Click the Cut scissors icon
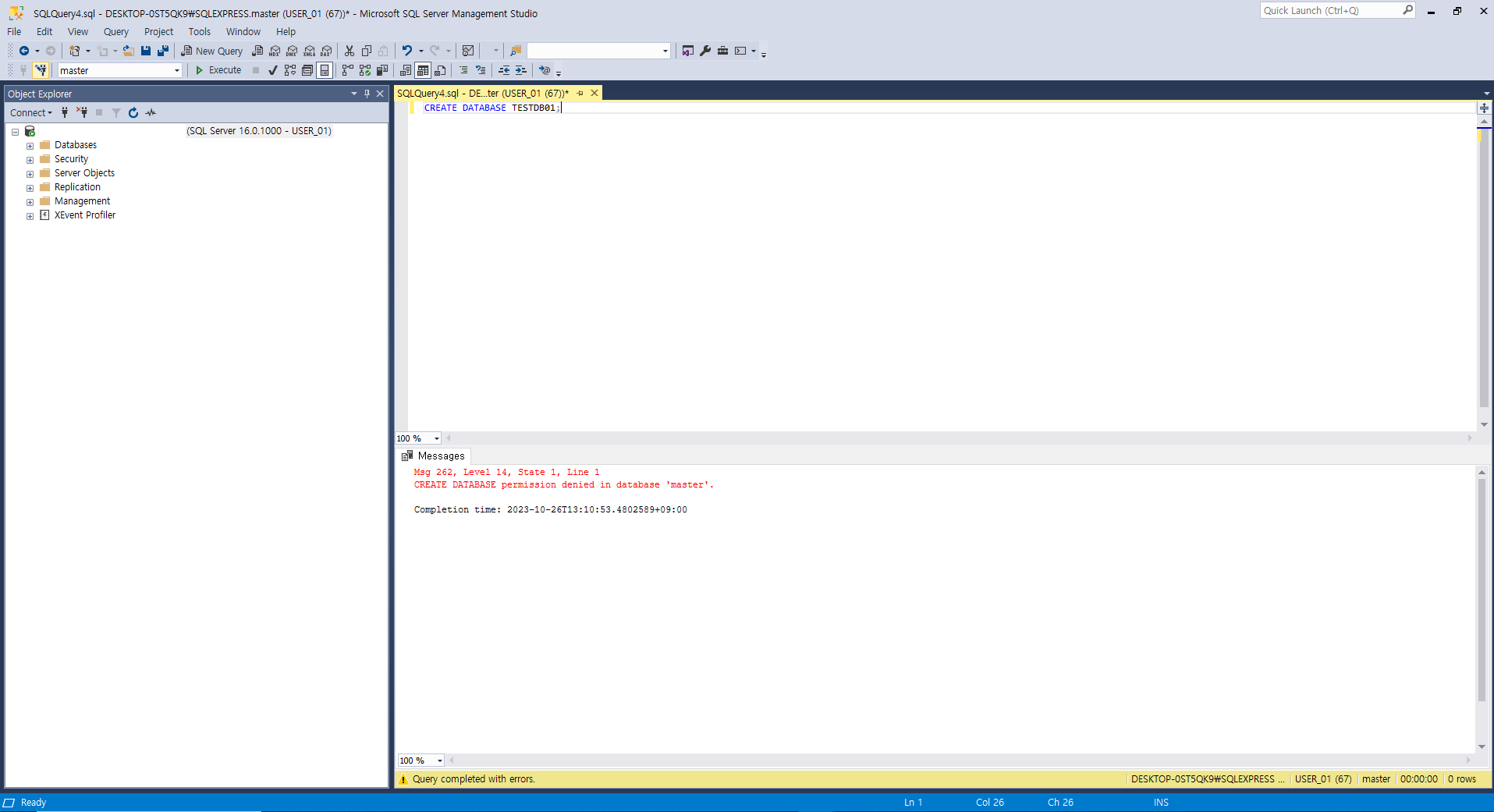Viewport: 1494px width, 812px height. 350,51
